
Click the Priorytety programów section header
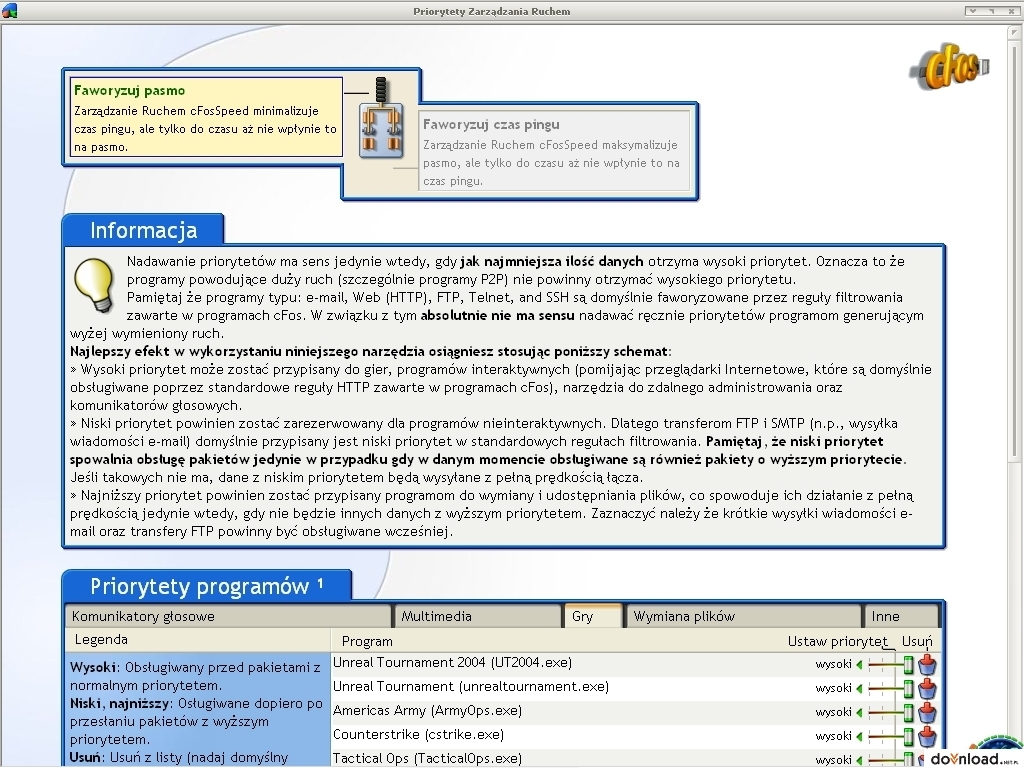click(x=207, y=586)
